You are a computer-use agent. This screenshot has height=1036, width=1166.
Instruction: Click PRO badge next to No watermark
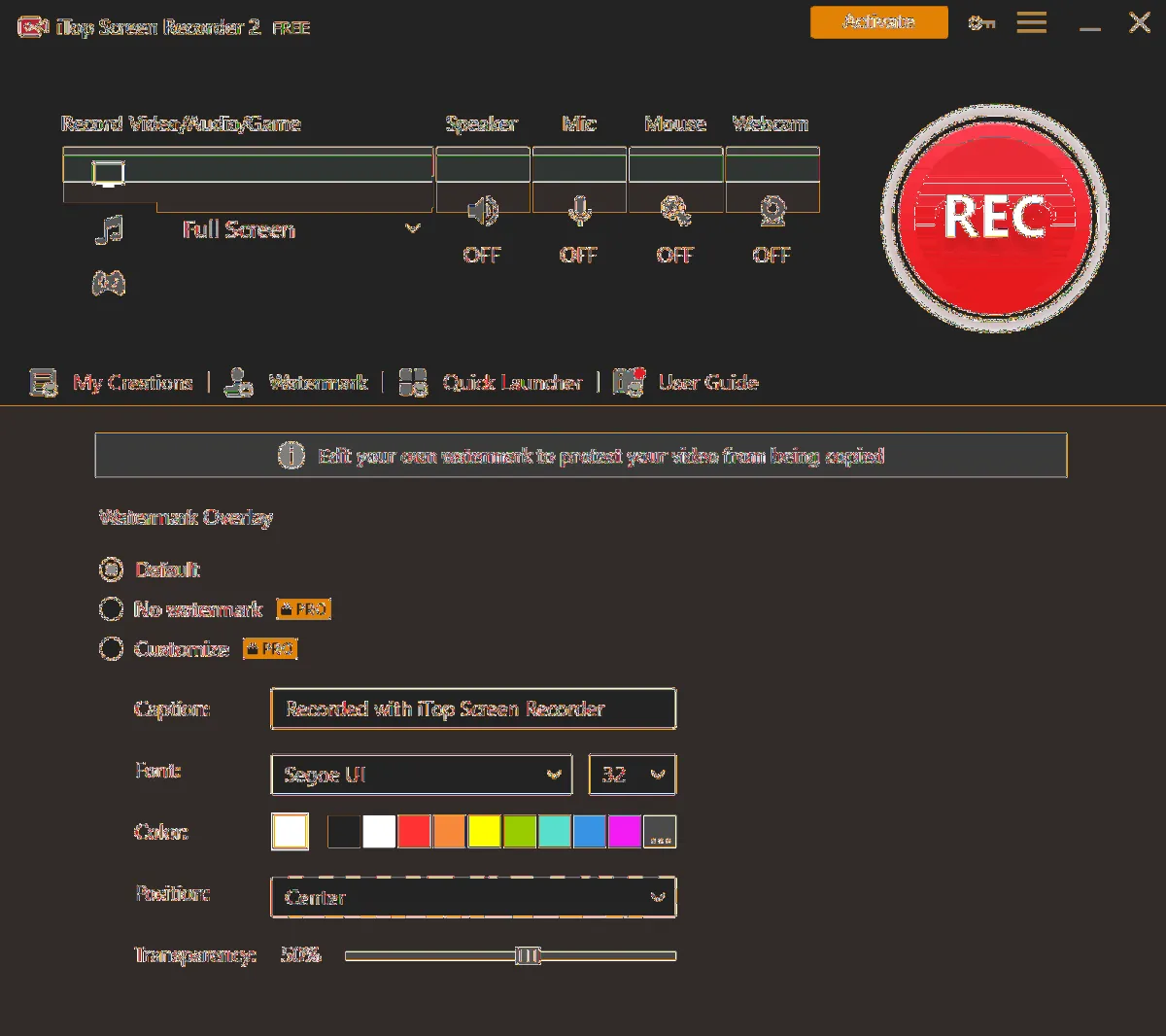point(304,609)
